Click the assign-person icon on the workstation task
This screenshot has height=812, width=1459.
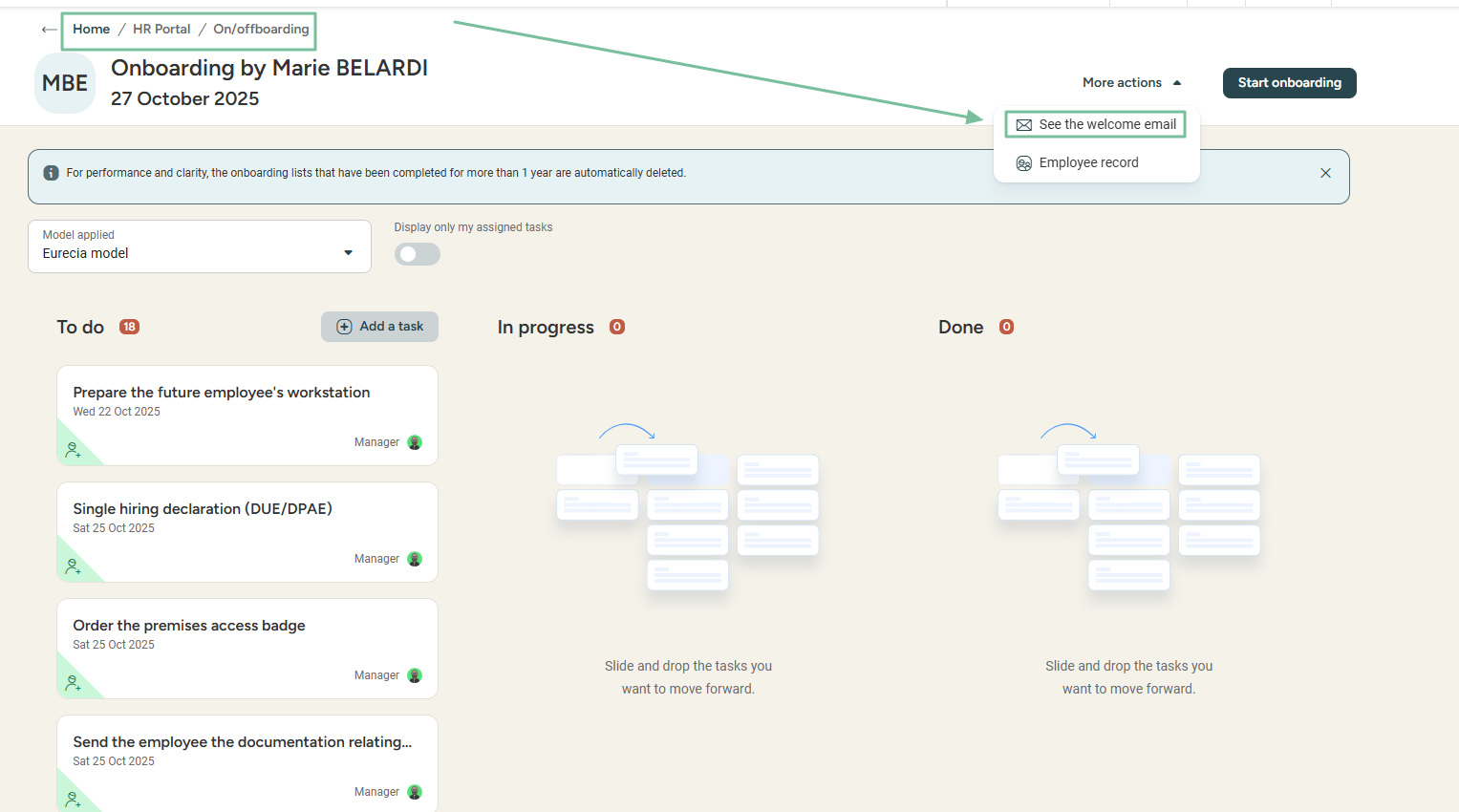73,450
